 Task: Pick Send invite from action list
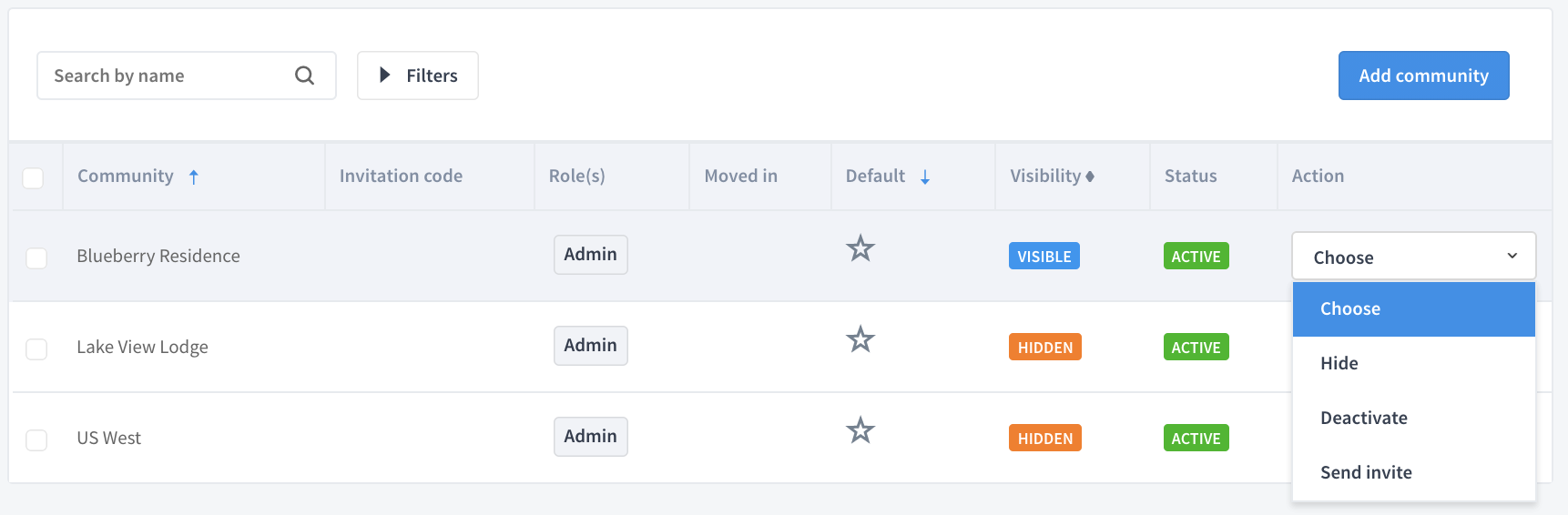[x=1413, y=472]
